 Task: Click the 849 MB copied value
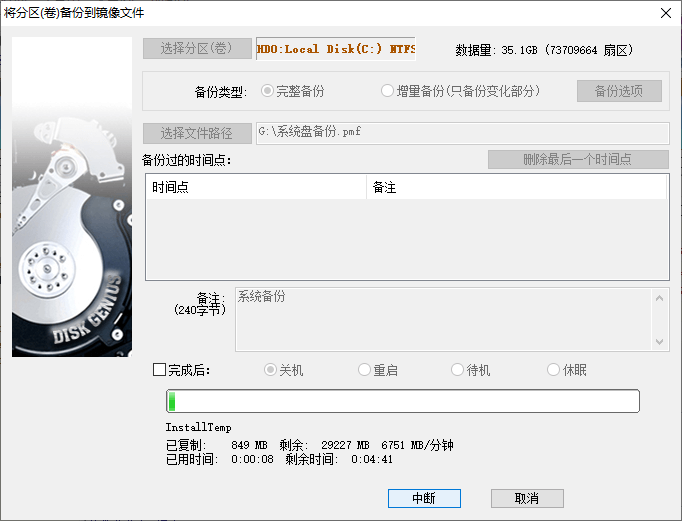coord(249,445)
